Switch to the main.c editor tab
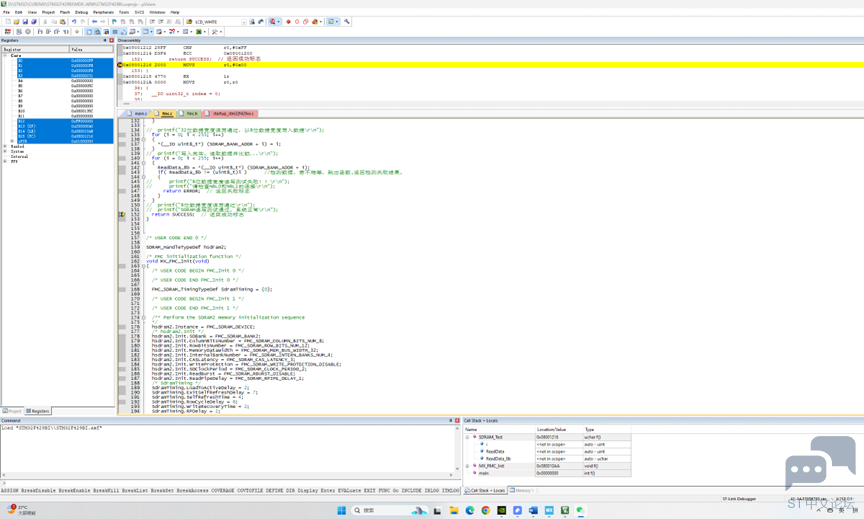Viewport: 864px width, 519px height. pos(138,113)
